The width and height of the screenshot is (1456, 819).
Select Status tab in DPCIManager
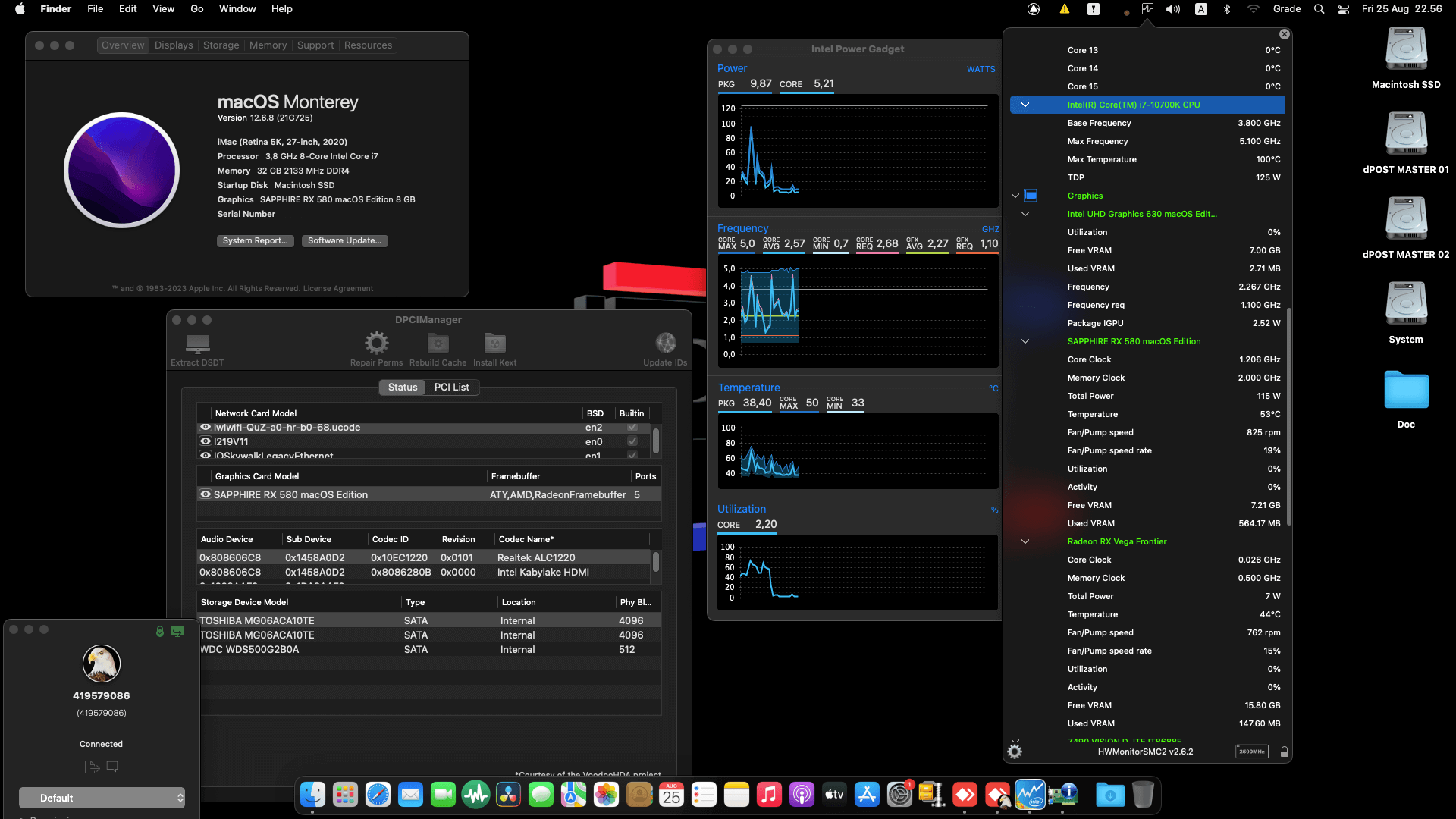pos(403,387)
